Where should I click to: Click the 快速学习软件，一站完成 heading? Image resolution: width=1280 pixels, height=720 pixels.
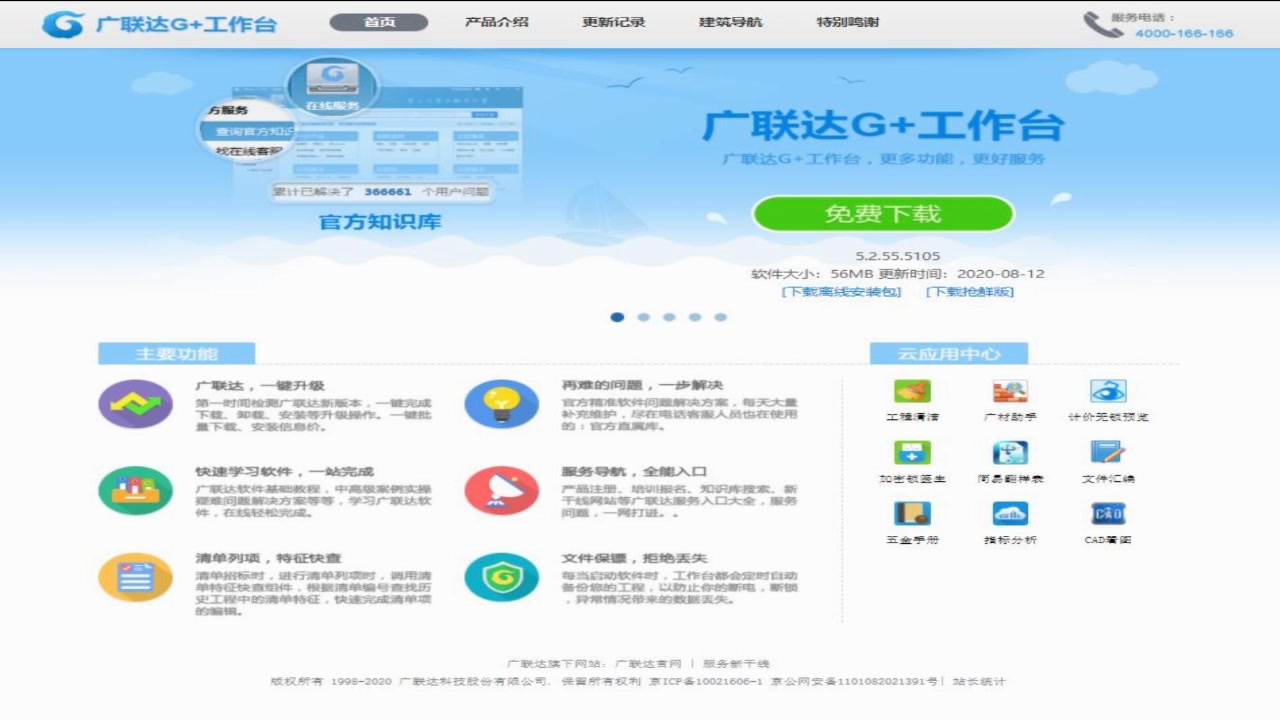tap(284, 472)
